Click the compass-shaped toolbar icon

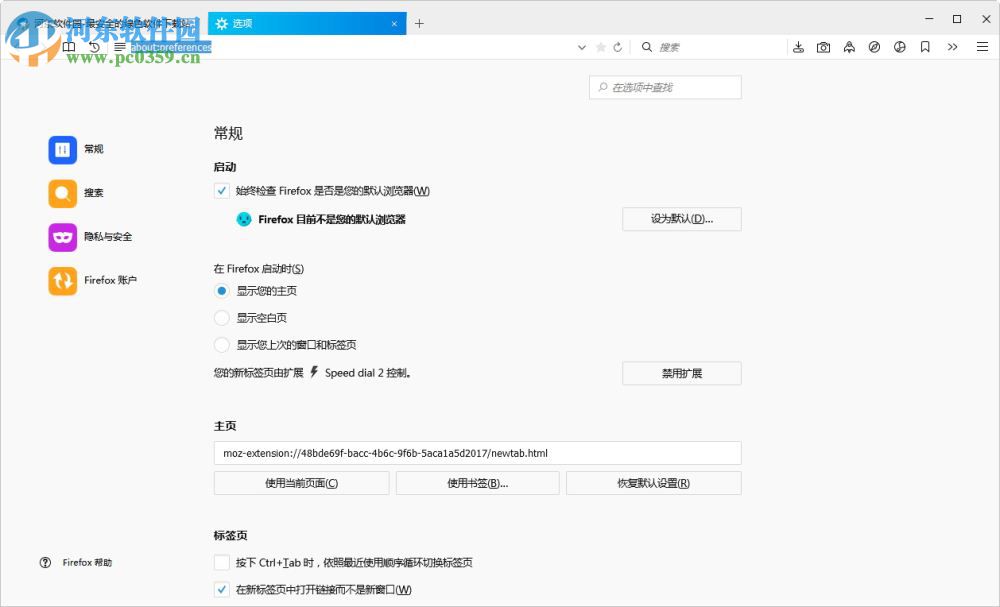point(875,46)
